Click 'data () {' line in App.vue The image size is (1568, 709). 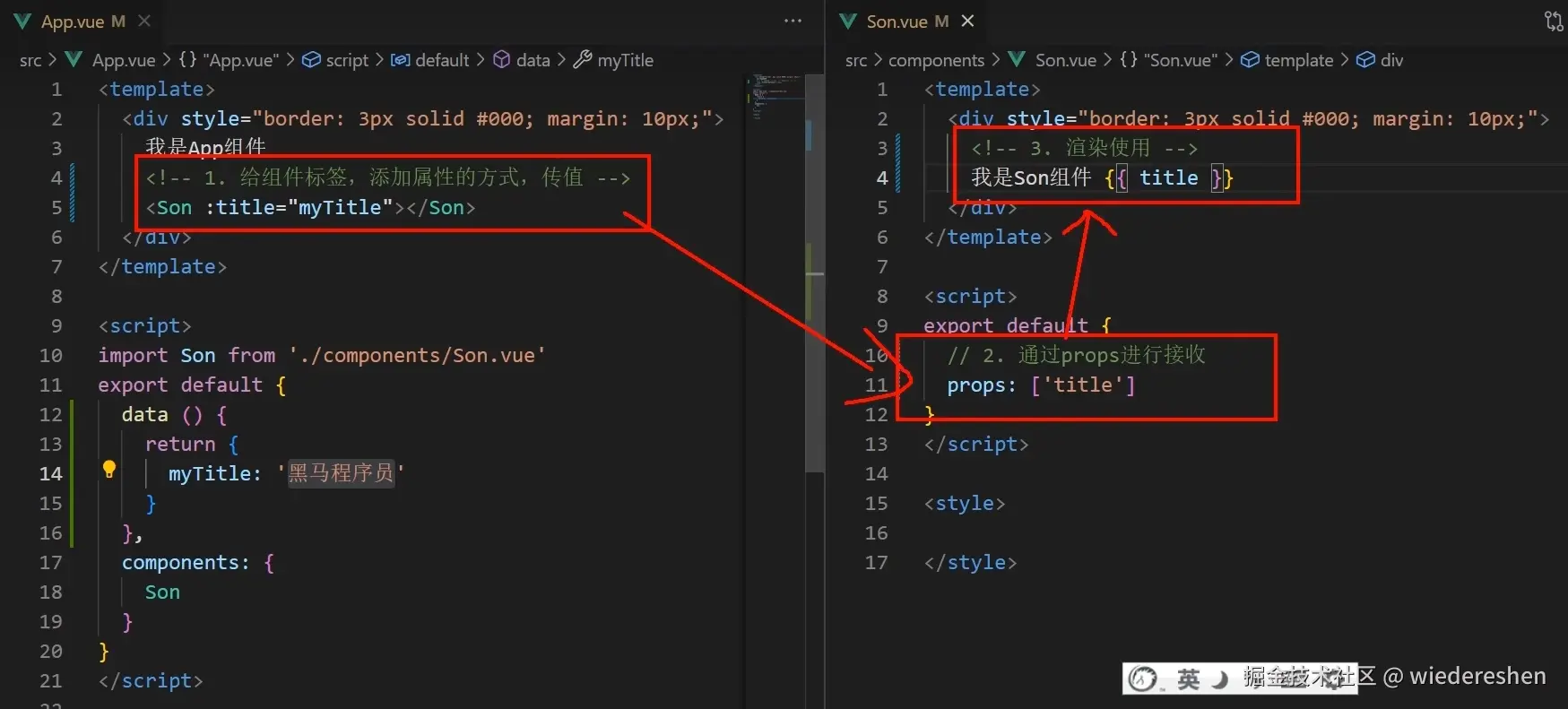175,414
